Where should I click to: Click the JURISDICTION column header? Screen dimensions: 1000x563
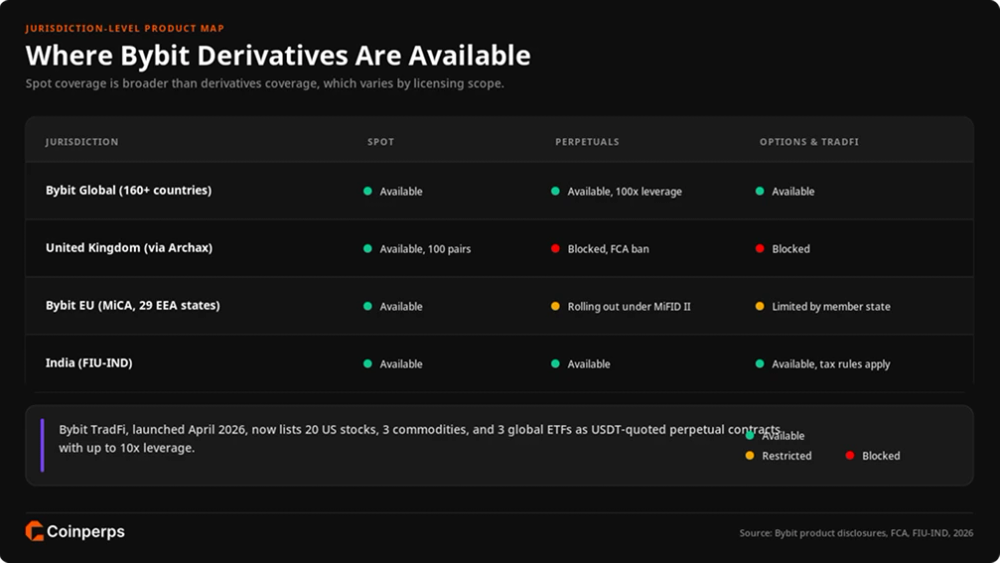82,142
